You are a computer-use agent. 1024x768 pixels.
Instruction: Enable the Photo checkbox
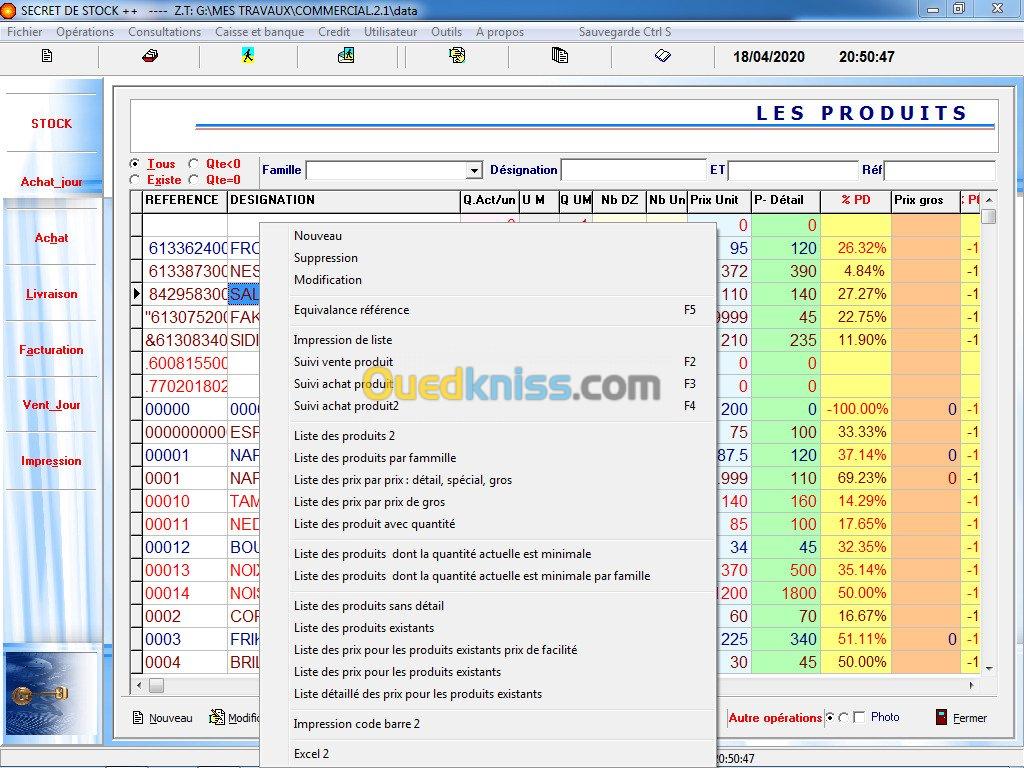pyautogui.click(x=859, y=717)
